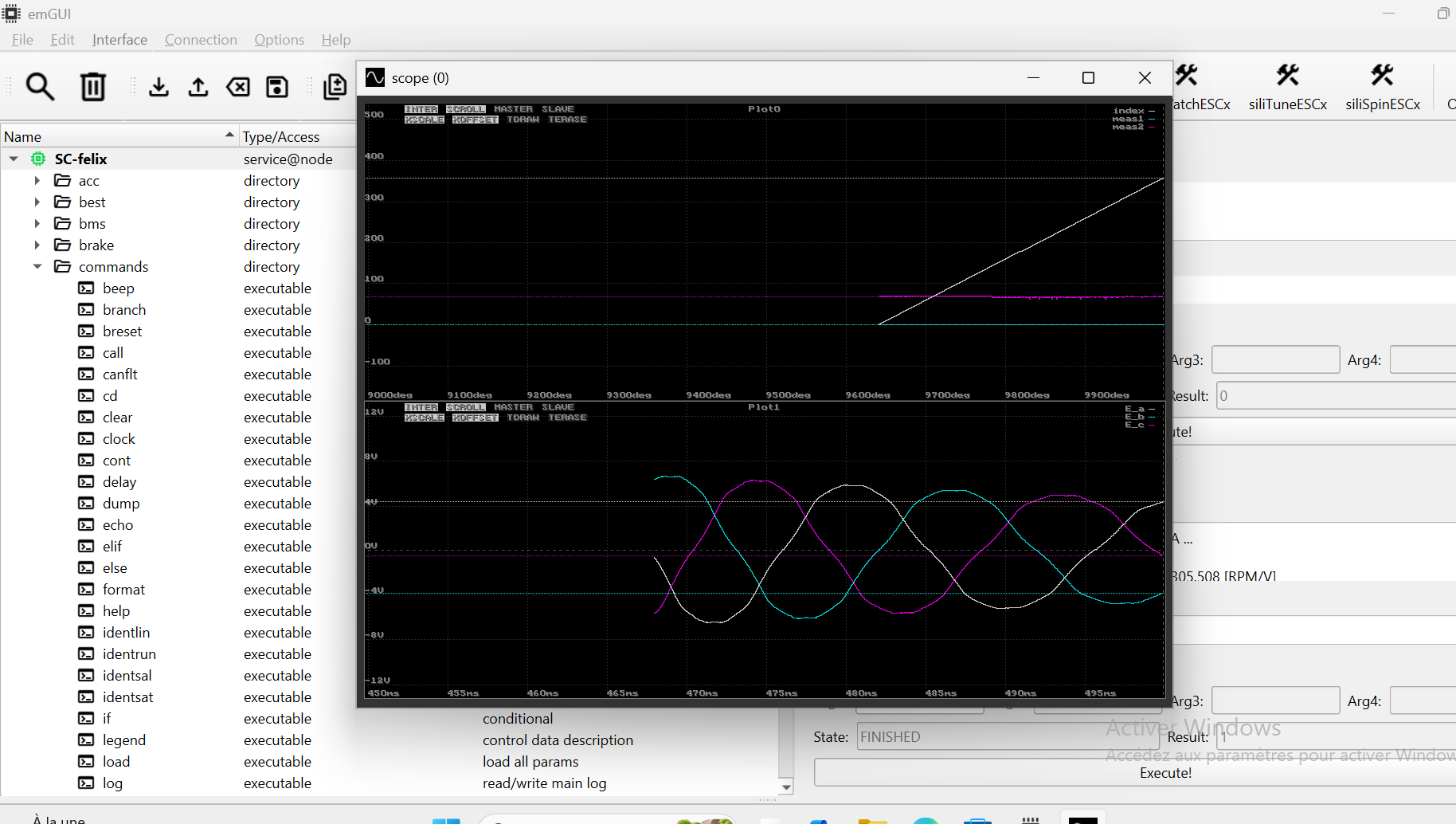Open the siliTuneESCx tool
This screenshot has height=824, width=1456.
[x=1287, y=87]
